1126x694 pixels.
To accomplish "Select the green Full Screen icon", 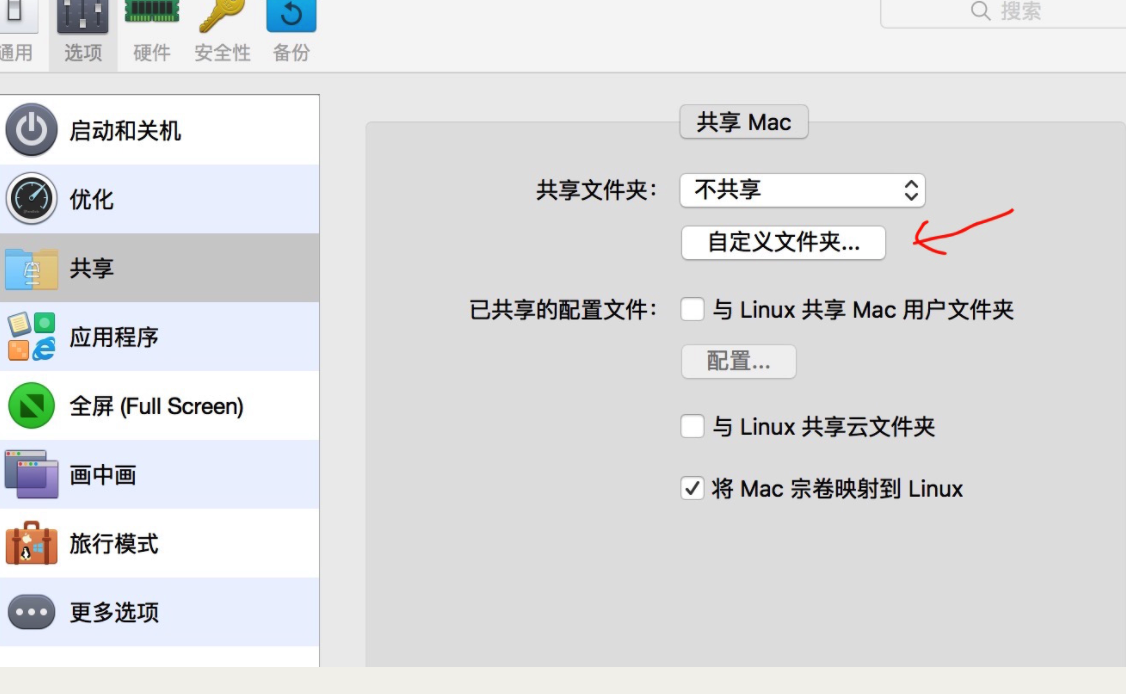I will click(31, 406).
